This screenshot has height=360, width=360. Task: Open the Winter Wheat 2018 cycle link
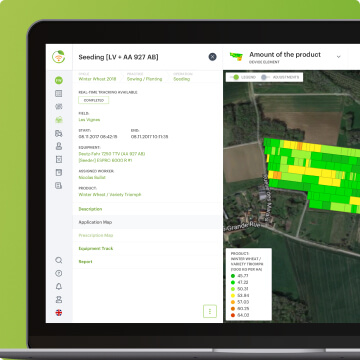point(96,79)
